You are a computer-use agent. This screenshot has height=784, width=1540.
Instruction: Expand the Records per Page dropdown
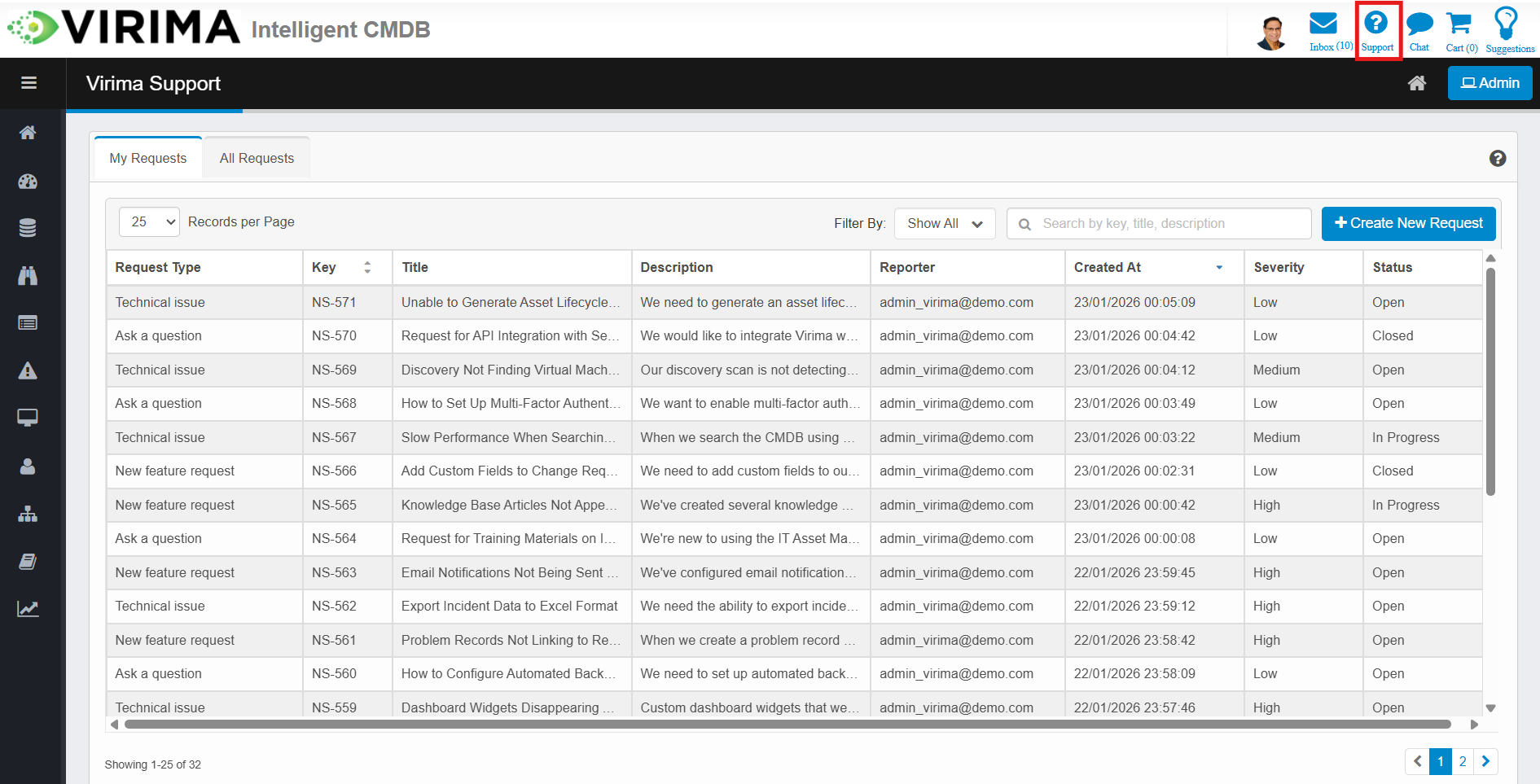[149, 222]
